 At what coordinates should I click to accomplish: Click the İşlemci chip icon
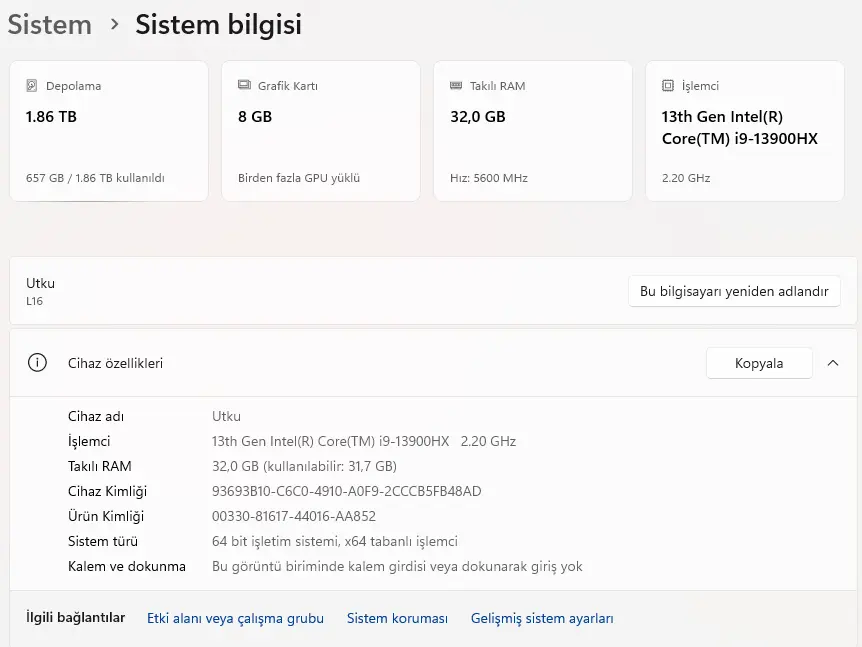[668, 85]
